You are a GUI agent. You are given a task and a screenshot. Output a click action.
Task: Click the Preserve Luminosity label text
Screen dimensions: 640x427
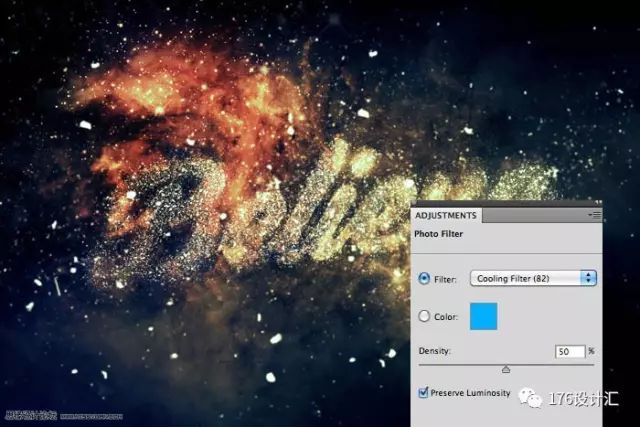coord(473,393)
